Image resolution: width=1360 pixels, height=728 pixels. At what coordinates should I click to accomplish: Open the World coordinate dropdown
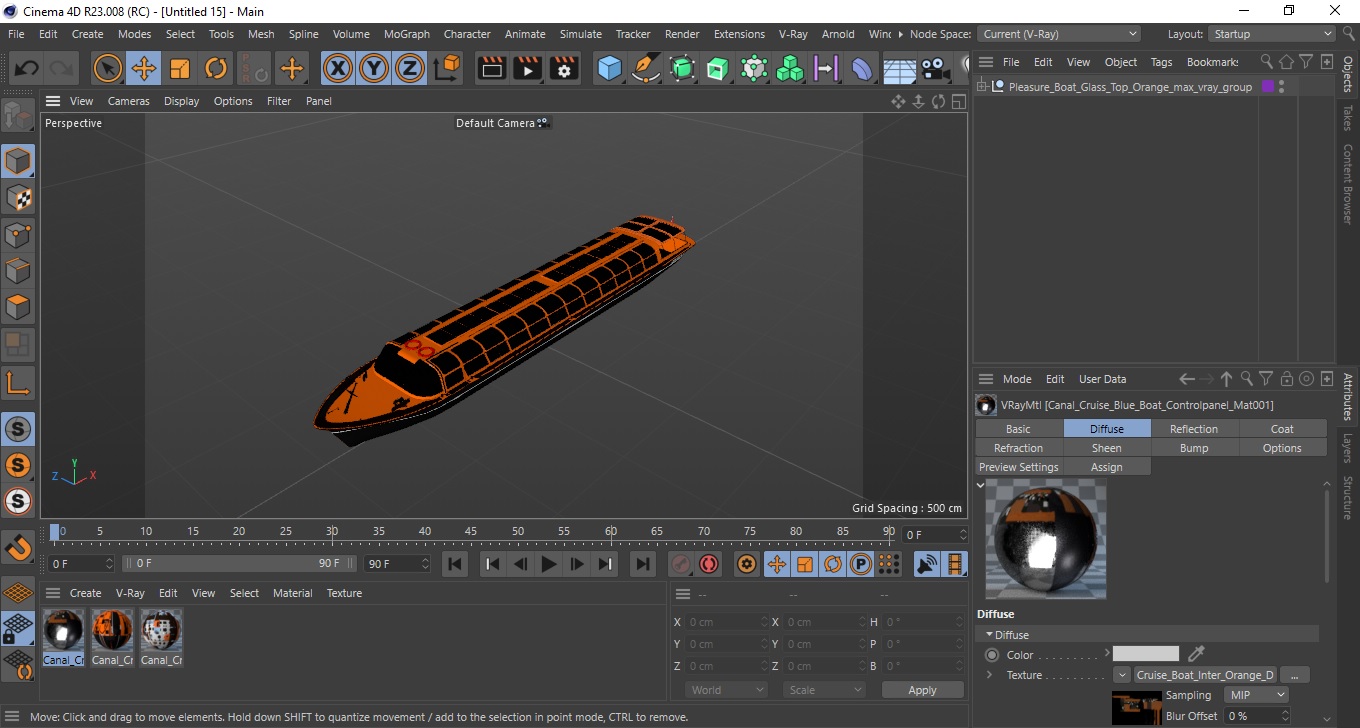pos(727,690)
